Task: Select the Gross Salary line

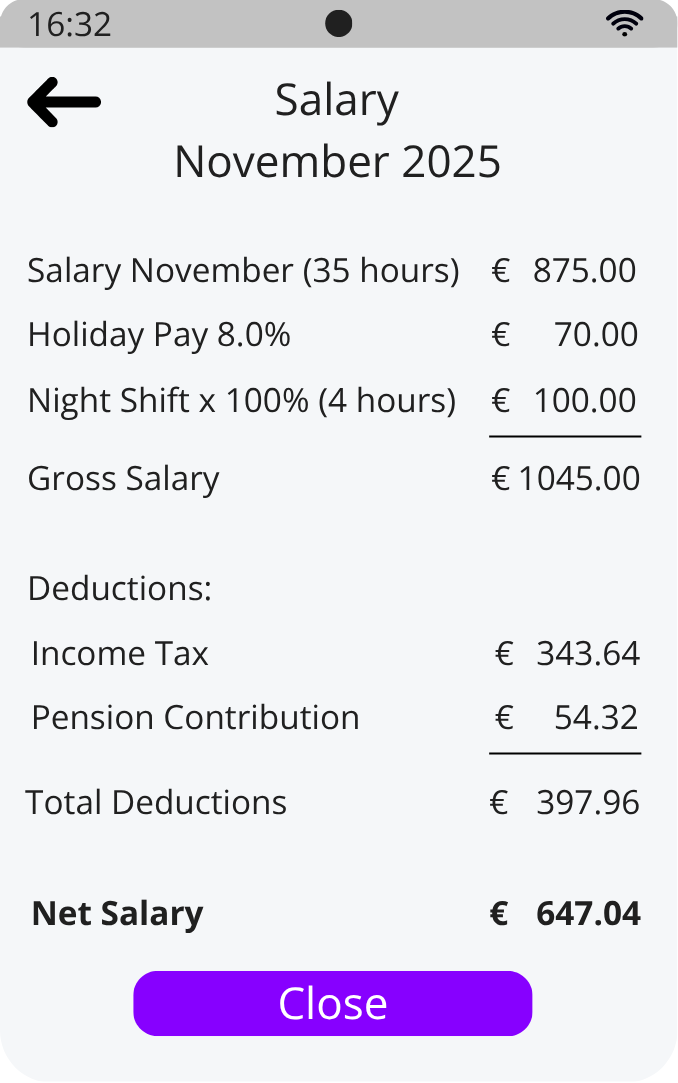Action: (123, 478)
